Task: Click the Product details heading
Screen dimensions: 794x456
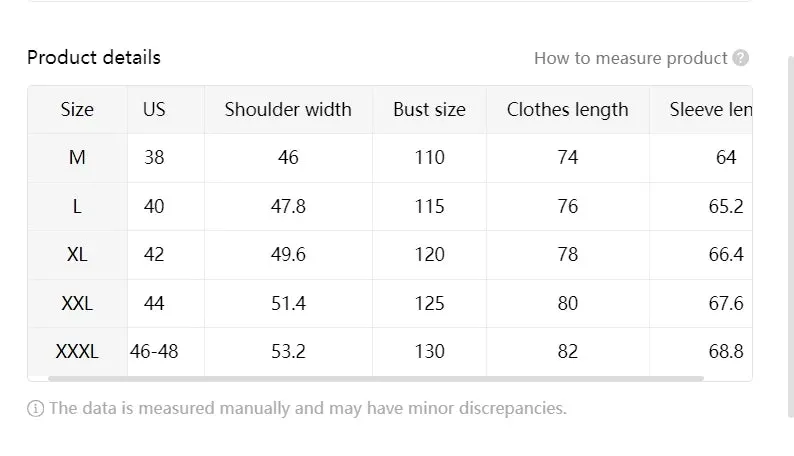Action: click(94, 58)
